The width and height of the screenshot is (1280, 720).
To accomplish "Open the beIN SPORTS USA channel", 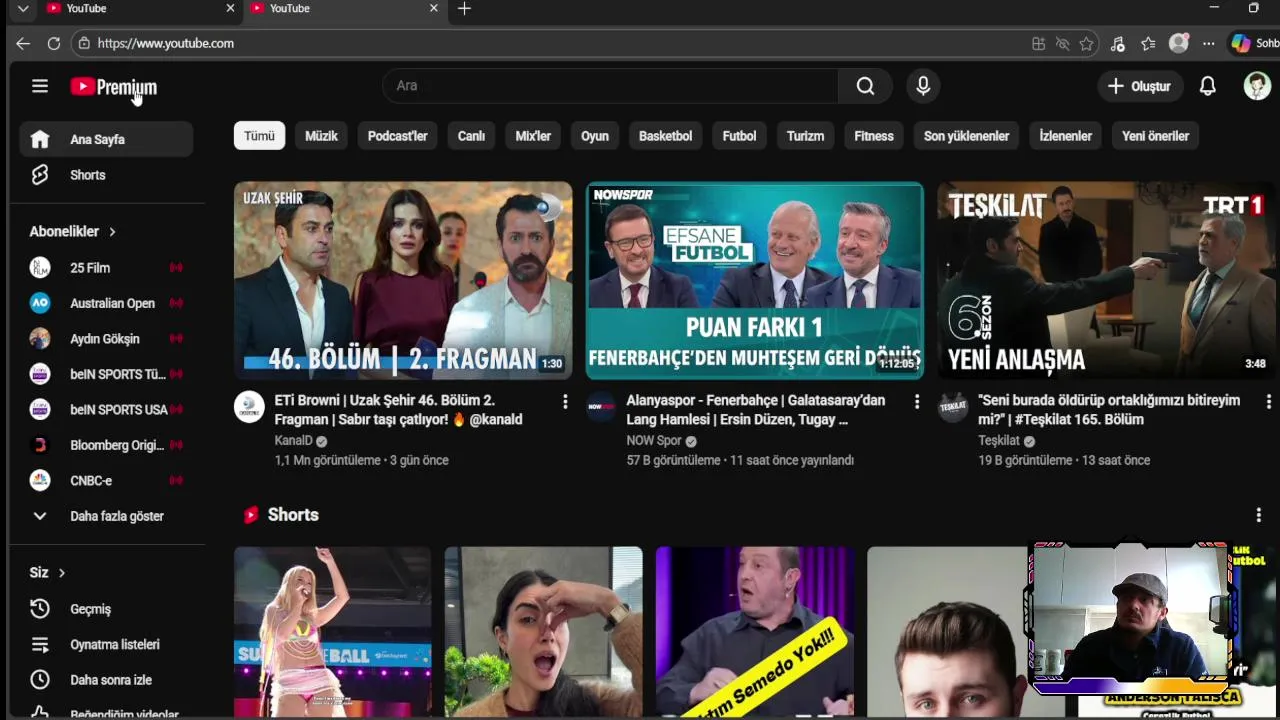I will point(106,410).
